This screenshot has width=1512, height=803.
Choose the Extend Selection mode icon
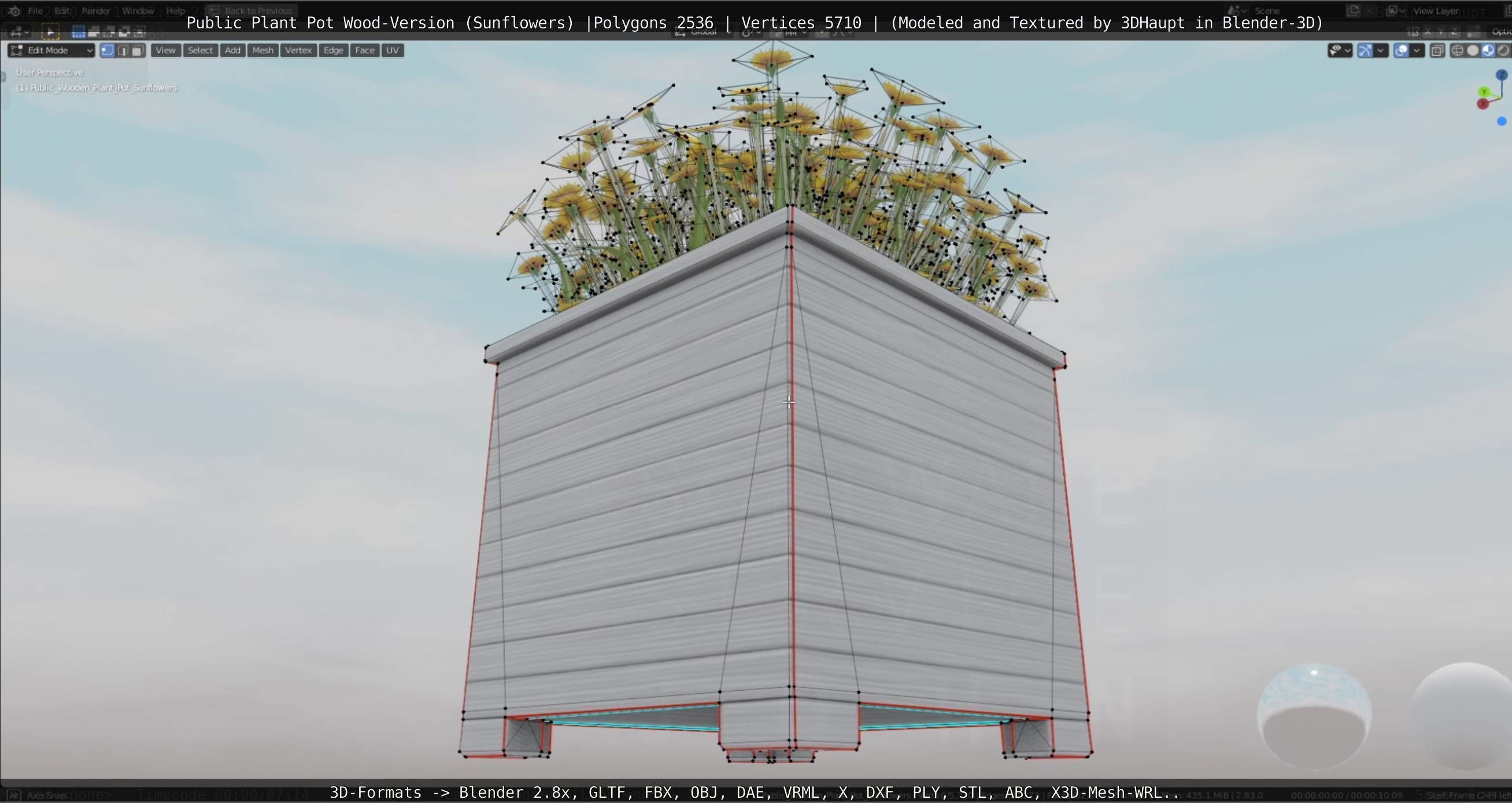coord(94,32)
